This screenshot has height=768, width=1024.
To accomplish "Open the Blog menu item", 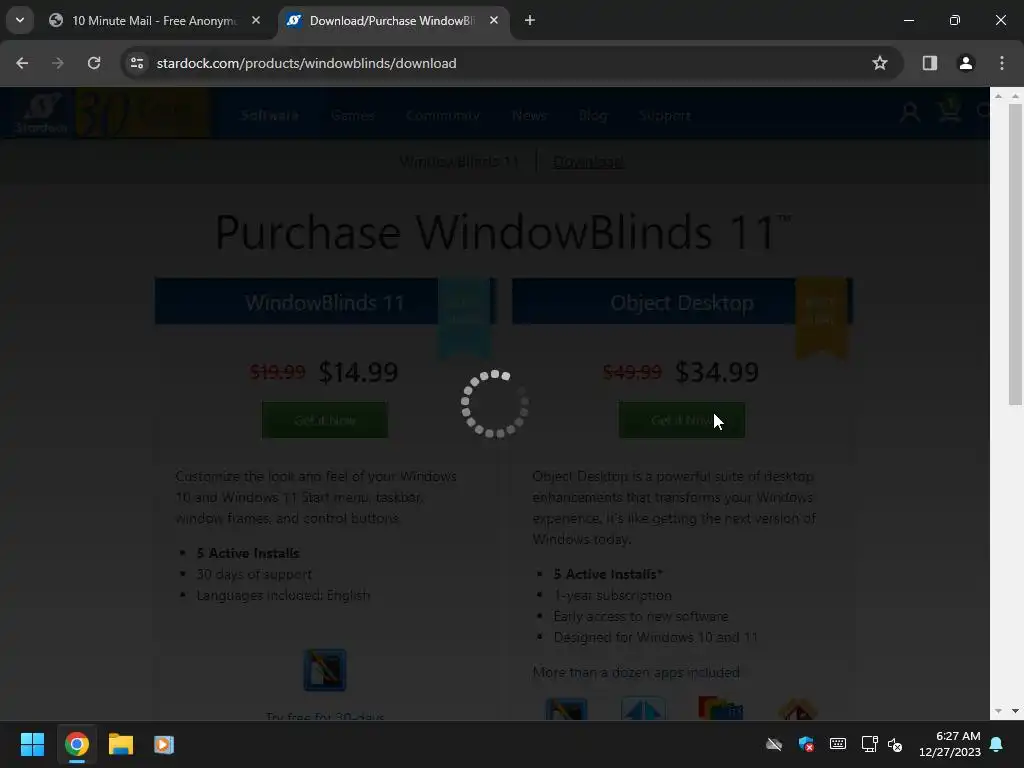I will (593, 116).
